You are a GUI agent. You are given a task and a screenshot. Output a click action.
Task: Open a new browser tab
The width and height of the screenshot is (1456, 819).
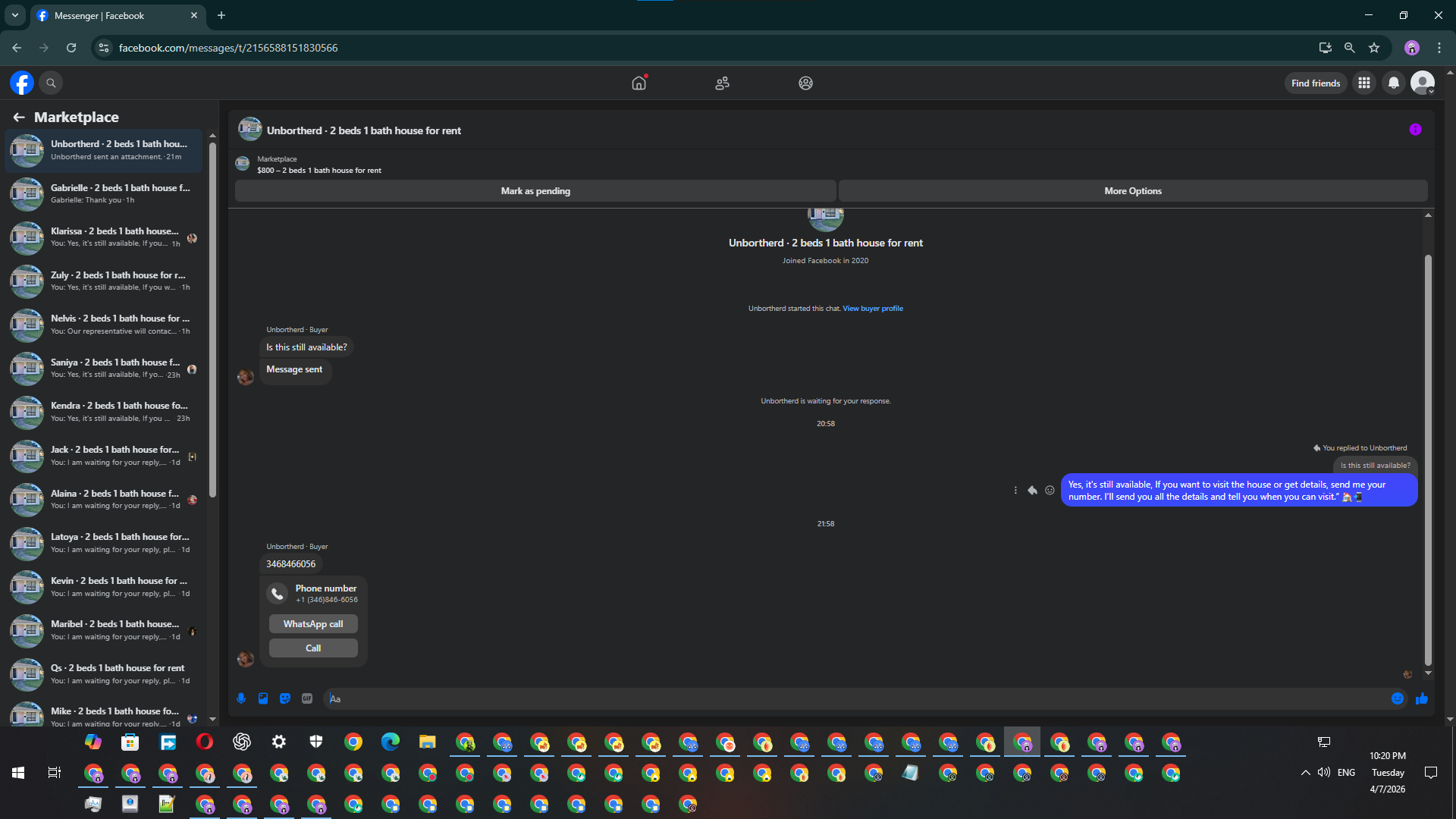point(221,15)
